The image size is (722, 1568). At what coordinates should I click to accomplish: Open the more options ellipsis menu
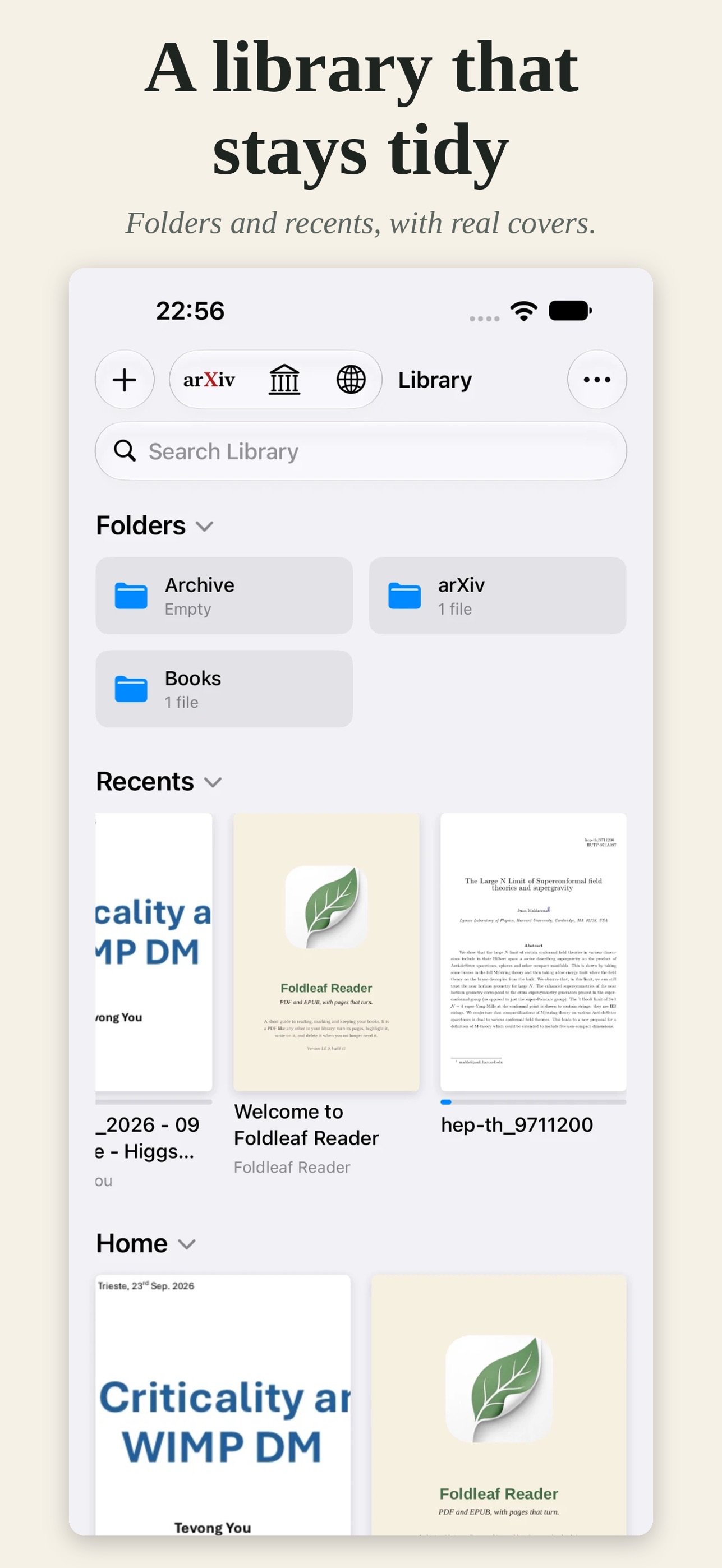597,380
